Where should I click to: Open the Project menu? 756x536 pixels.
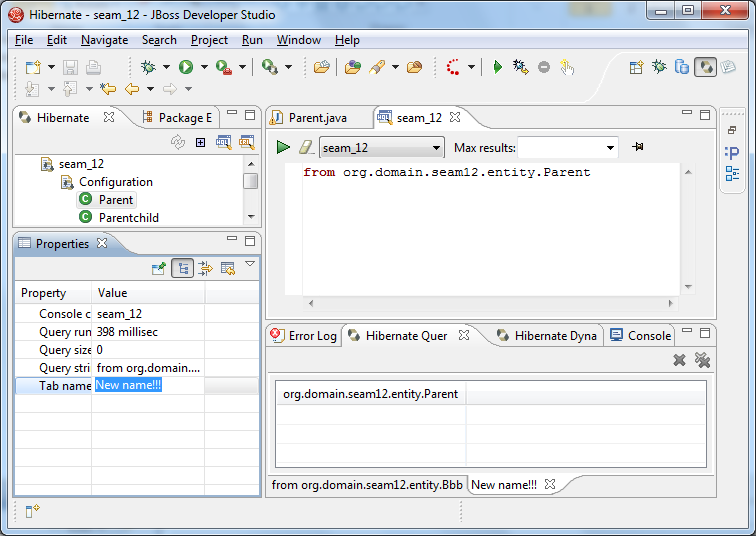point(209,40)
